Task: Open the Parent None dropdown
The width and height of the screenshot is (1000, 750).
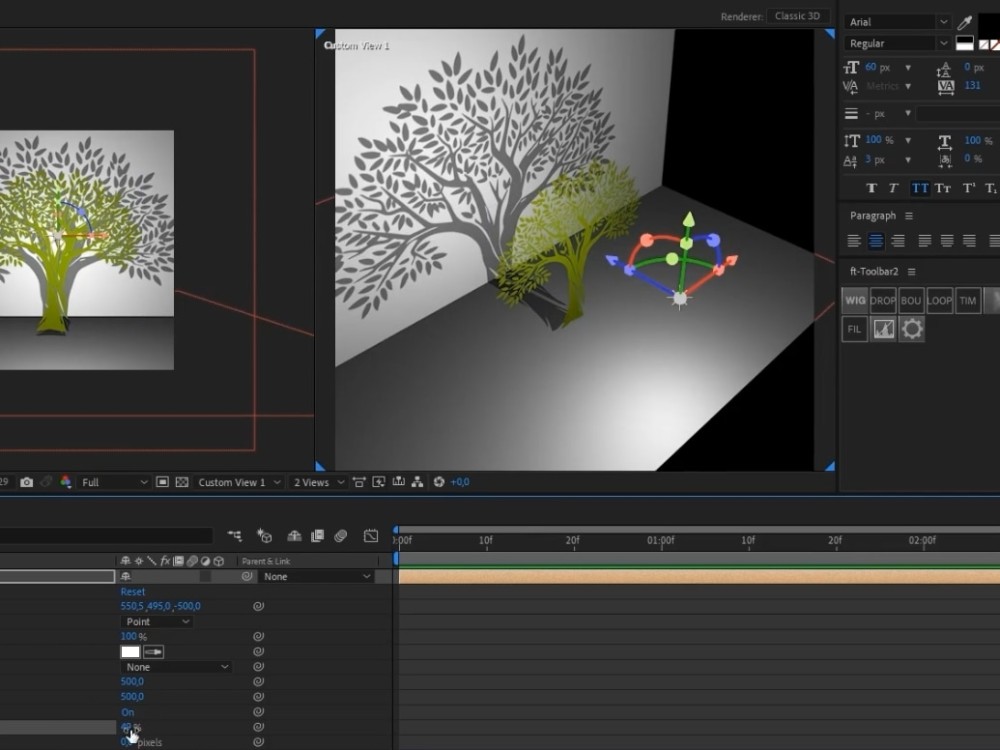Action: point(316,577)
